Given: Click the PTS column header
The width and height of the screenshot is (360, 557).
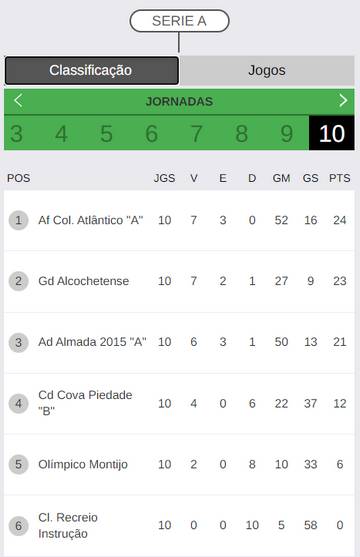Looking at the screenshot, I should 339,178.
